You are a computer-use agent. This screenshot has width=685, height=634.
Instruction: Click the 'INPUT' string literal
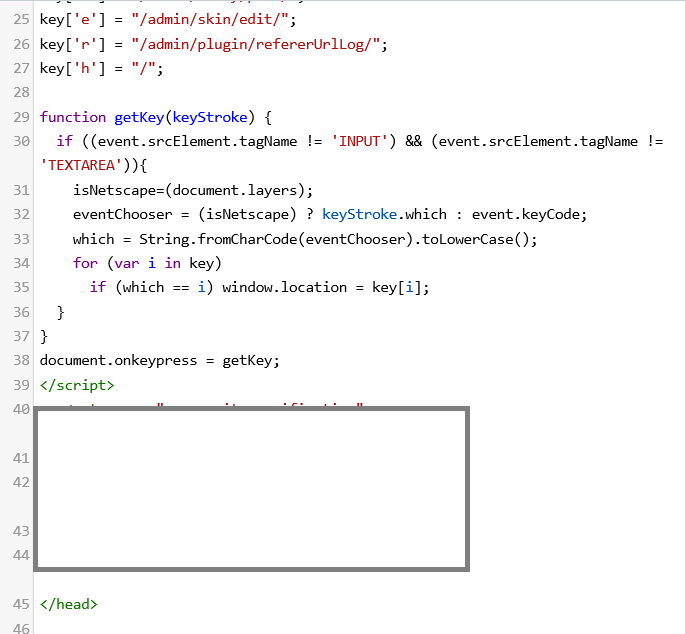pos(359,142)
